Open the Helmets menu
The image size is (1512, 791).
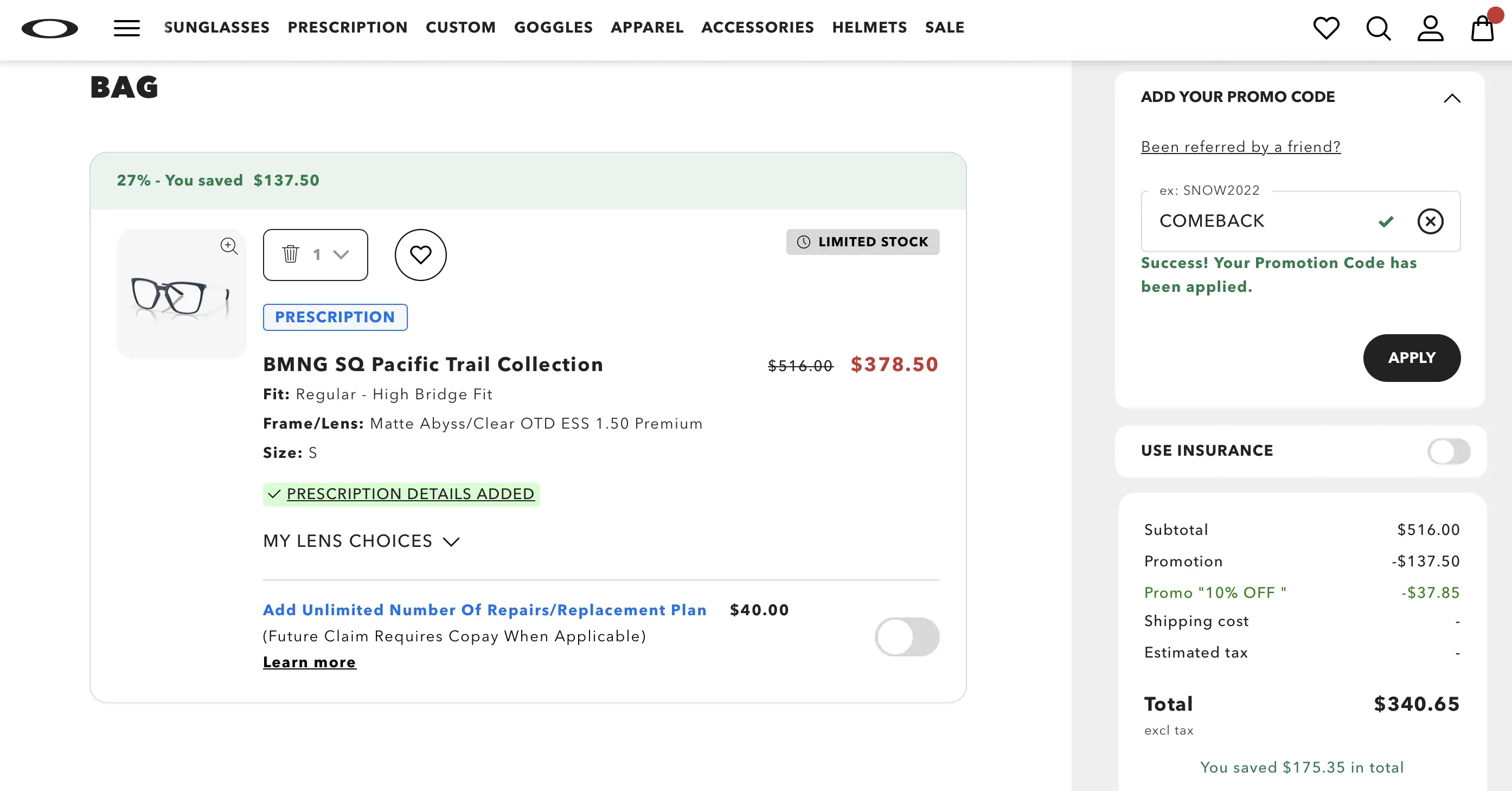pos(869,28)
